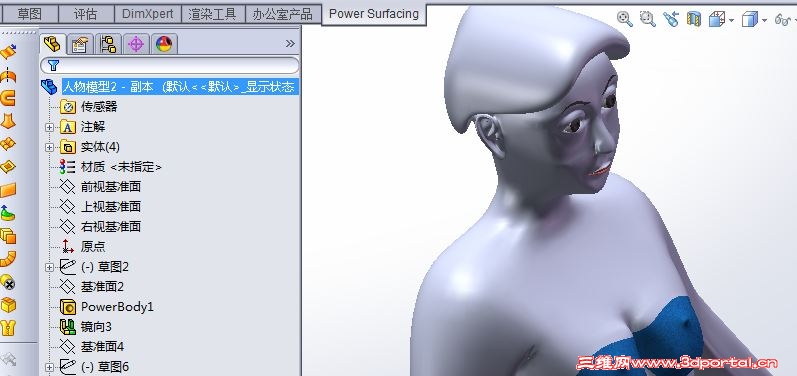Click Zoom to Fit magnifier icon

tap(625, 19)
